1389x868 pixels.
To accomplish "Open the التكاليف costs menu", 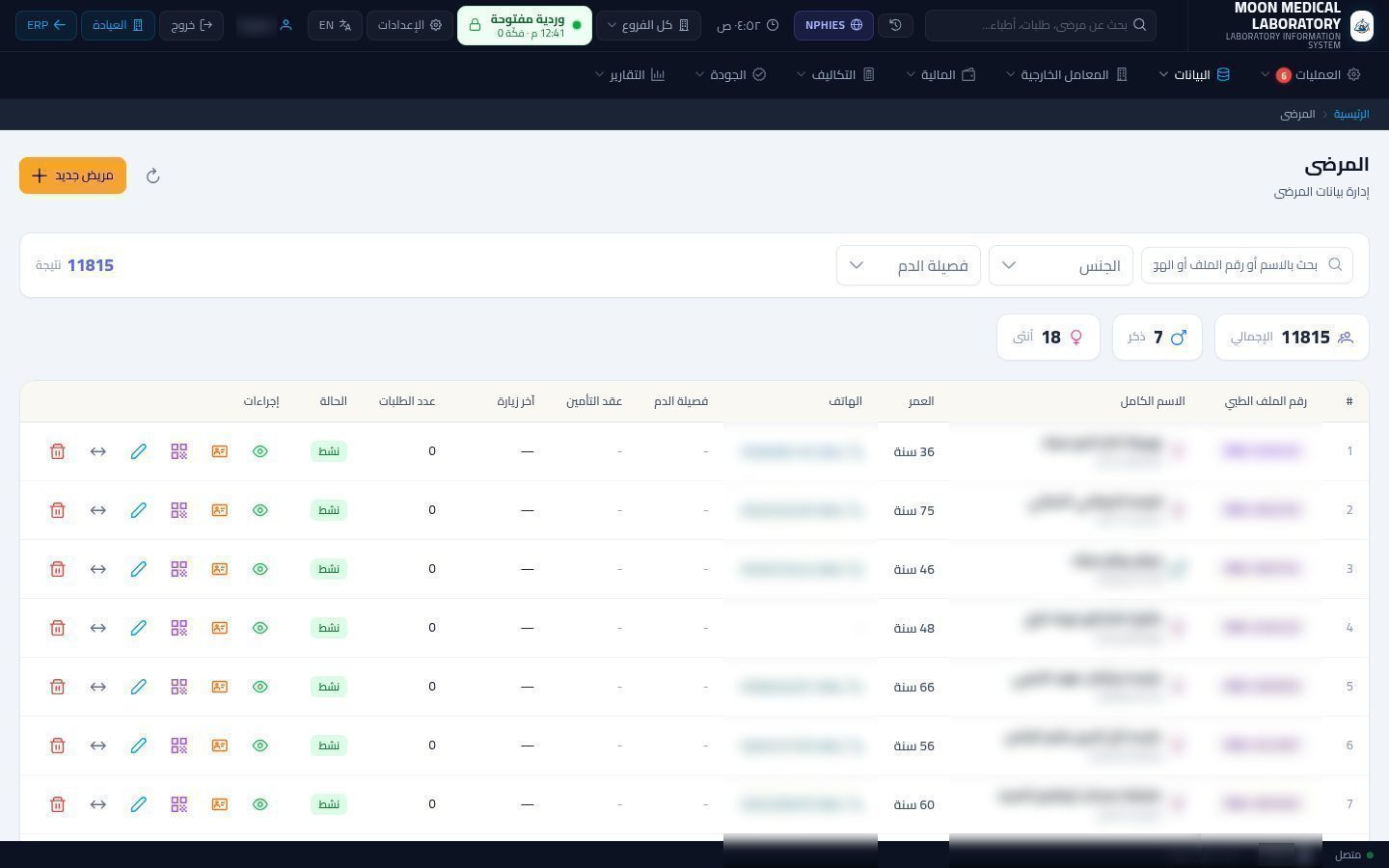I will pos(835,74).
